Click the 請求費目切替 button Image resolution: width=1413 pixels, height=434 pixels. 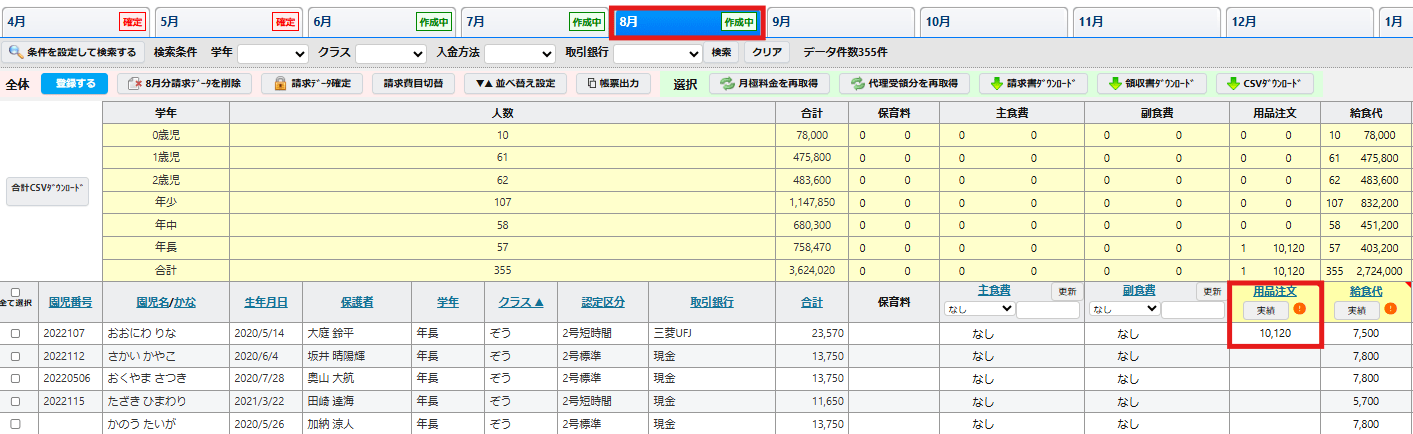point(413,84)
